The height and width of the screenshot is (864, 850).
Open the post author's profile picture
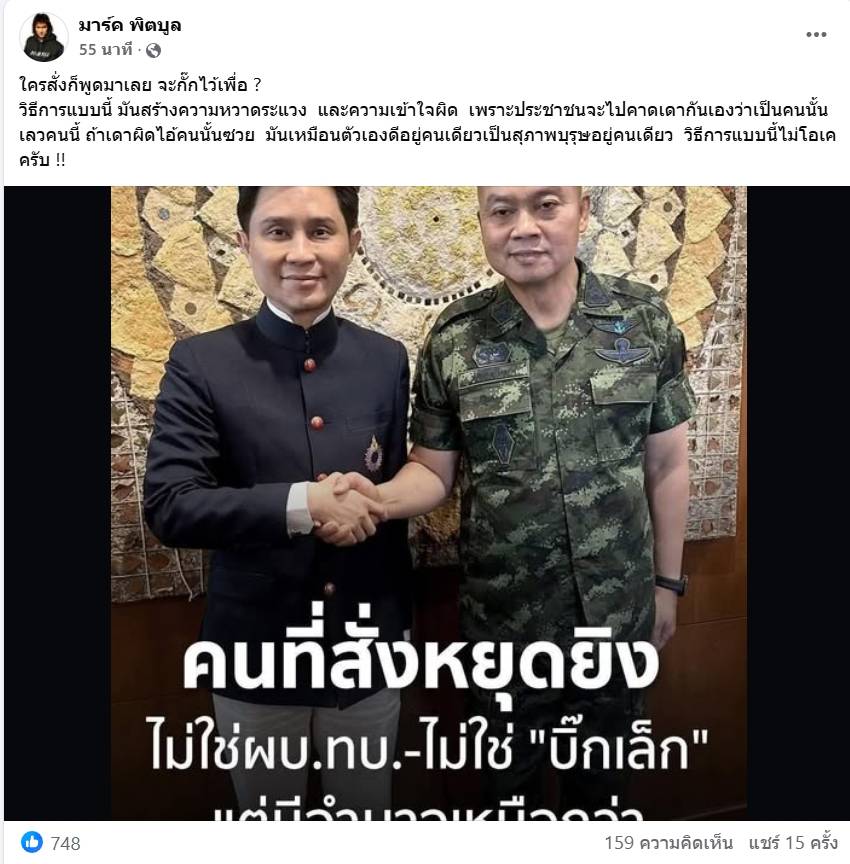pos(44,37)
